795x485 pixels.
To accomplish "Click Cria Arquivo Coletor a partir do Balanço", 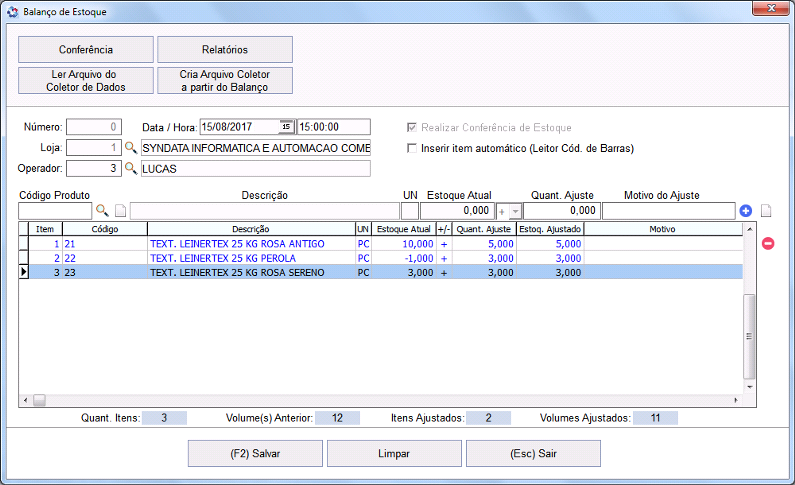I will pos(225,81).
